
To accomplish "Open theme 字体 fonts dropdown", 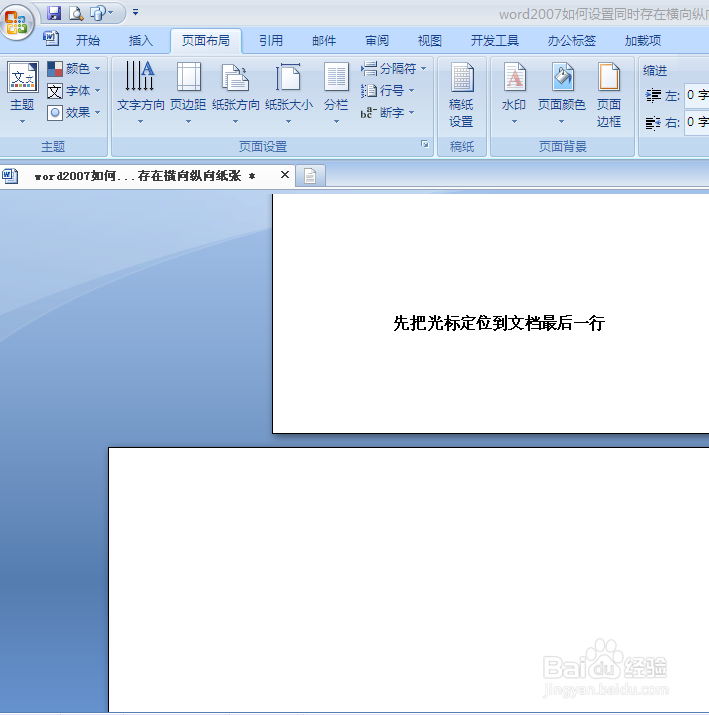I will 73,91.
